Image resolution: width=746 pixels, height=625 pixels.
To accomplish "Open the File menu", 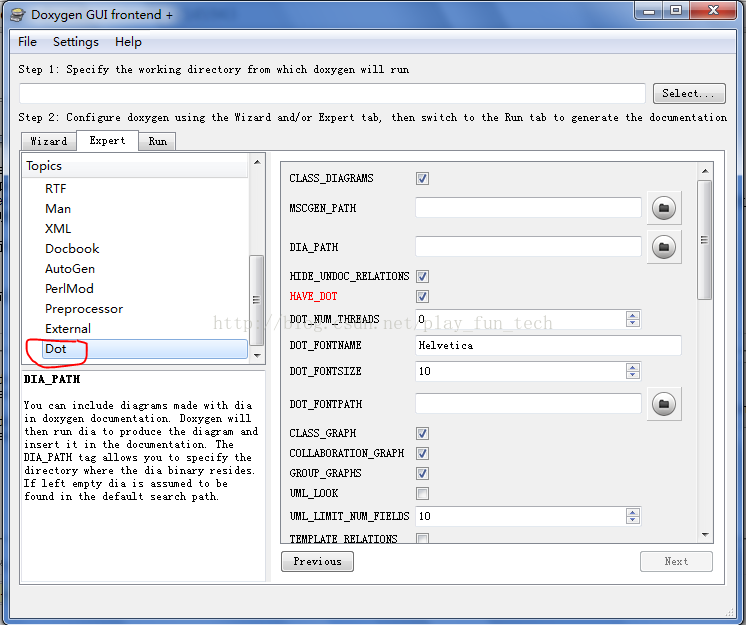I will pos(27,42).
